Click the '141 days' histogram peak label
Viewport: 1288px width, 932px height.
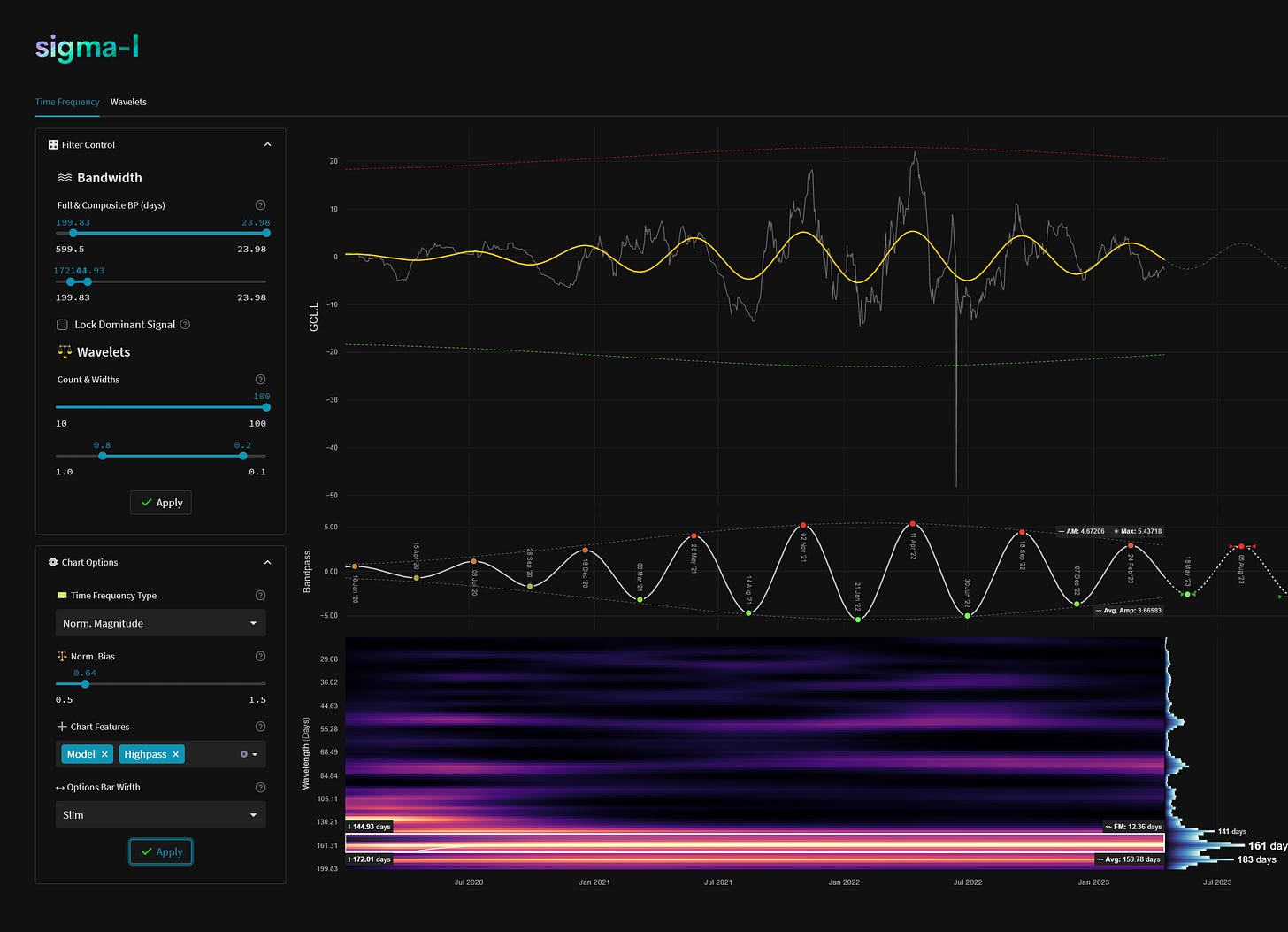(x=1231, y=831)
